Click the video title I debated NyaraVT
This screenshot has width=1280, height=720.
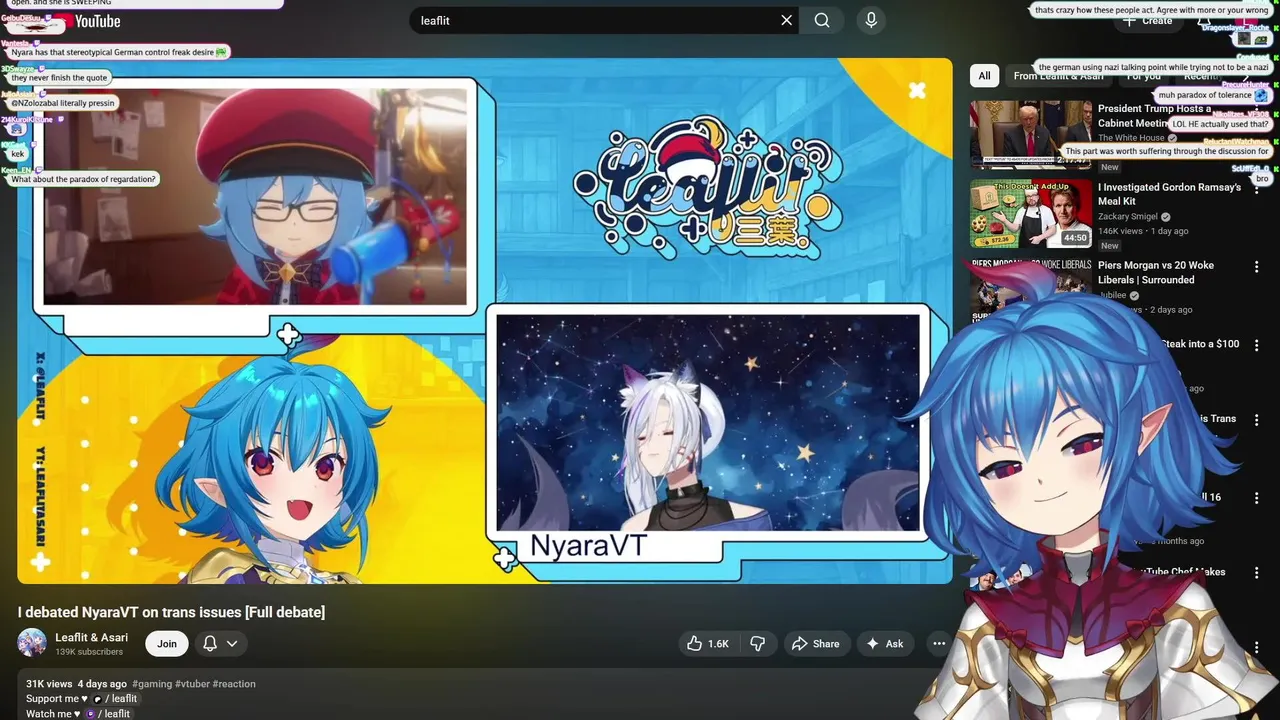171,612
